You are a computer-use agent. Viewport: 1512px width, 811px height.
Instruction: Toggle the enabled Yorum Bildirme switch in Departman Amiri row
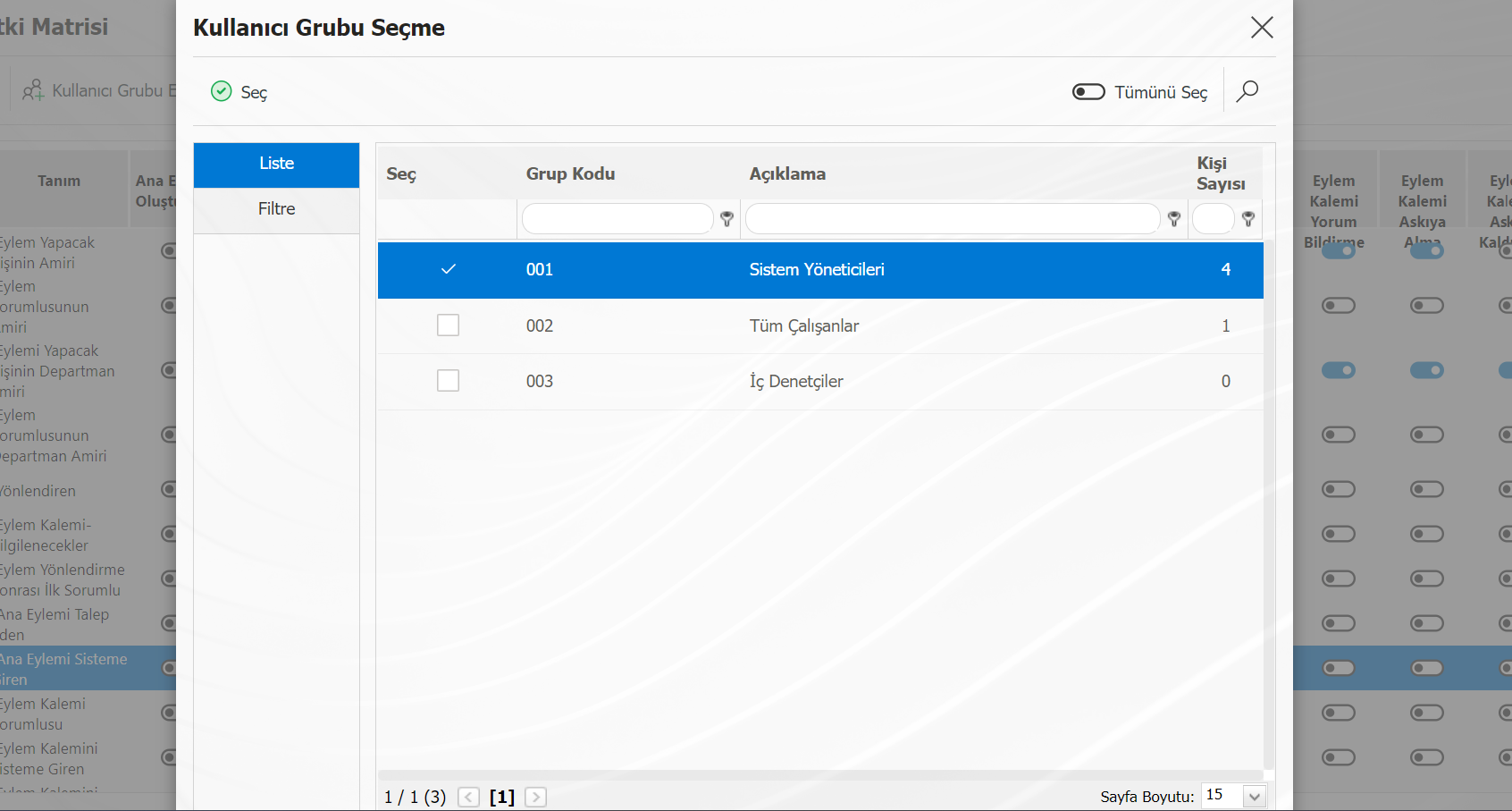click(x=1339, y=370)
